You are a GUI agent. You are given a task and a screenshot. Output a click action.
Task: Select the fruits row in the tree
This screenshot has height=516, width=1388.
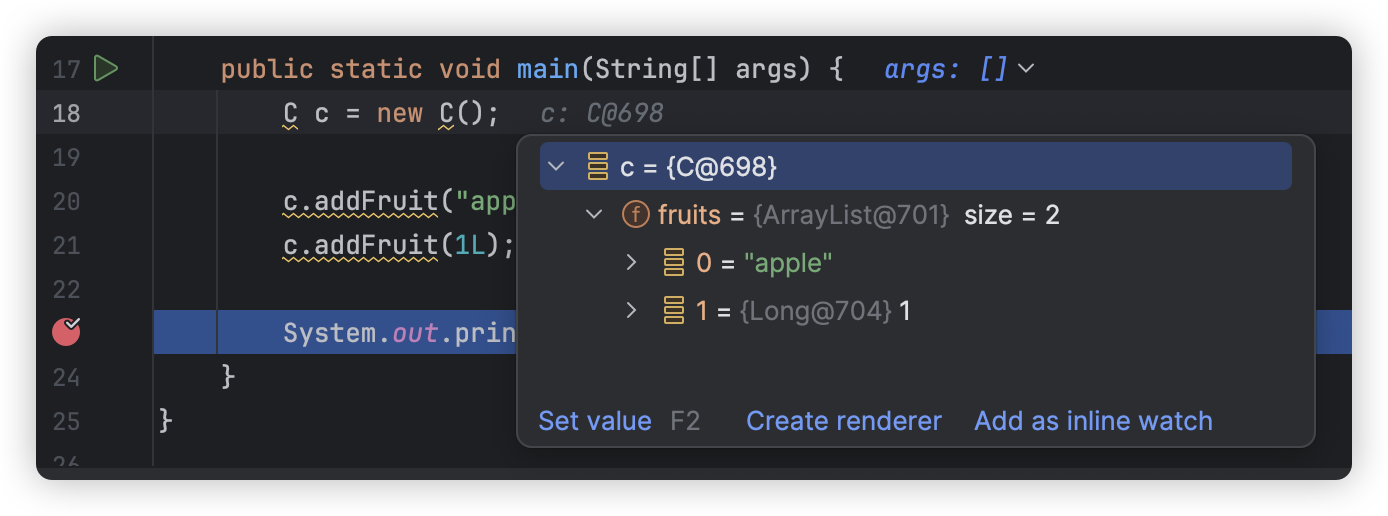(x=916, y=215)
